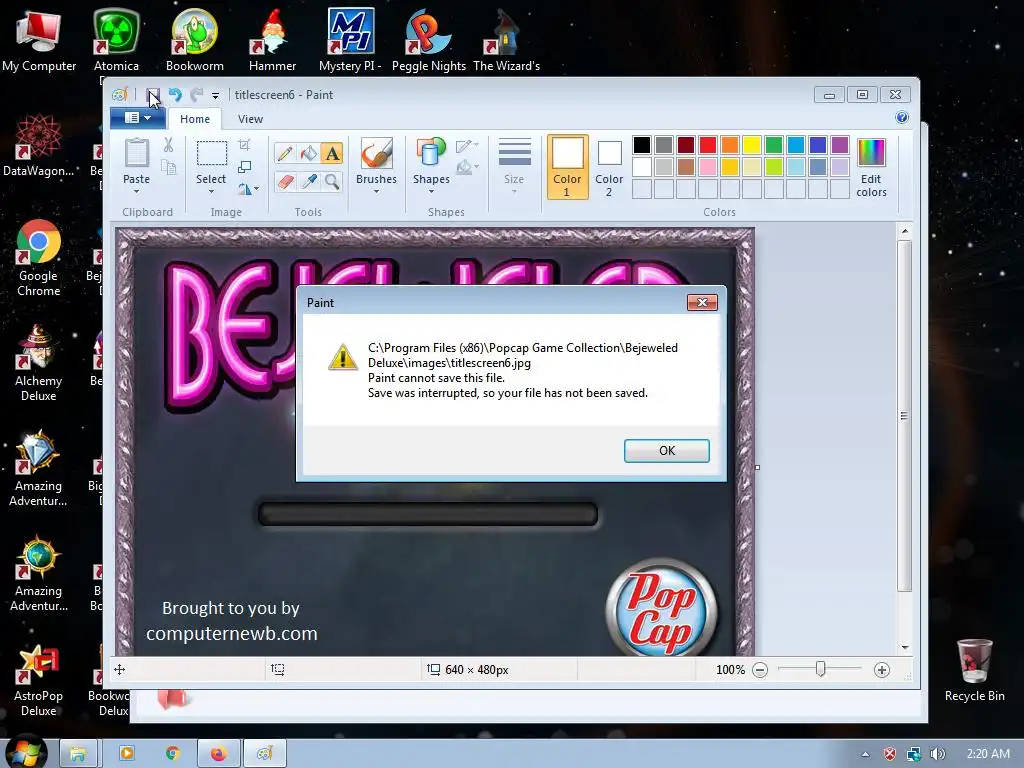Click the zoom in plus button

[x=882, y=670]
